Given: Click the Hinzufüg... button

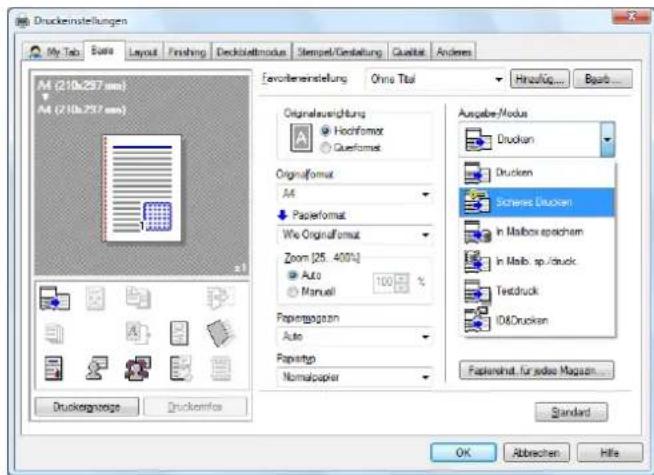Looking at the screenshot, I should [540, 79].
